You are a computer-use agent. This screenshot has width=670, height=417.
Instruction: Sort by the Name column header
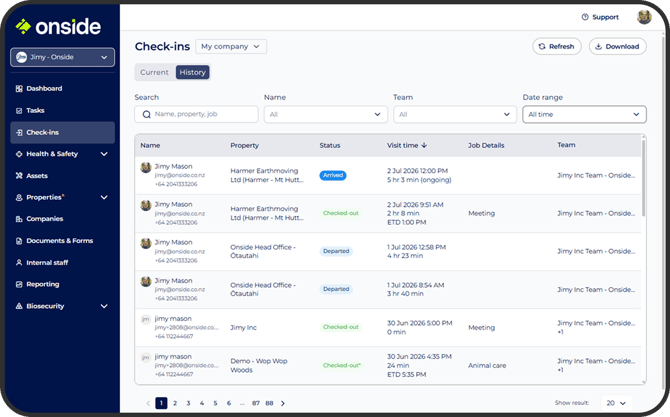click(x=150, y=145)
